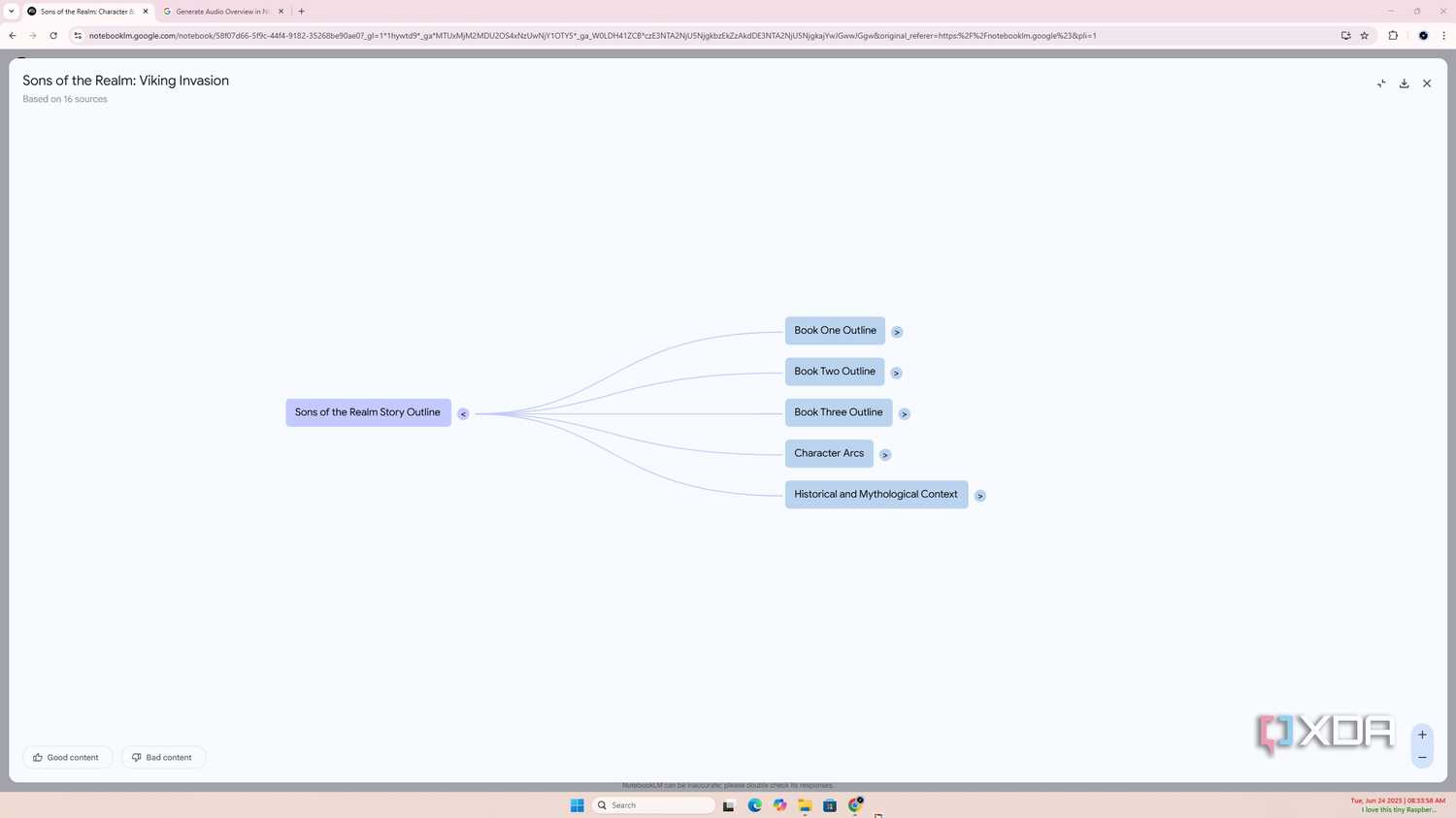Expand the Book One Outline node
1456x818 pixels.
click(x=897, y=332)
